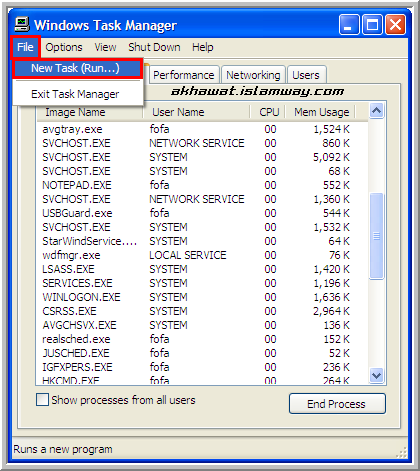Click the Task Manager title bar icon
Image resolution: width=420 pixels, height=471 pixels.
22,25
